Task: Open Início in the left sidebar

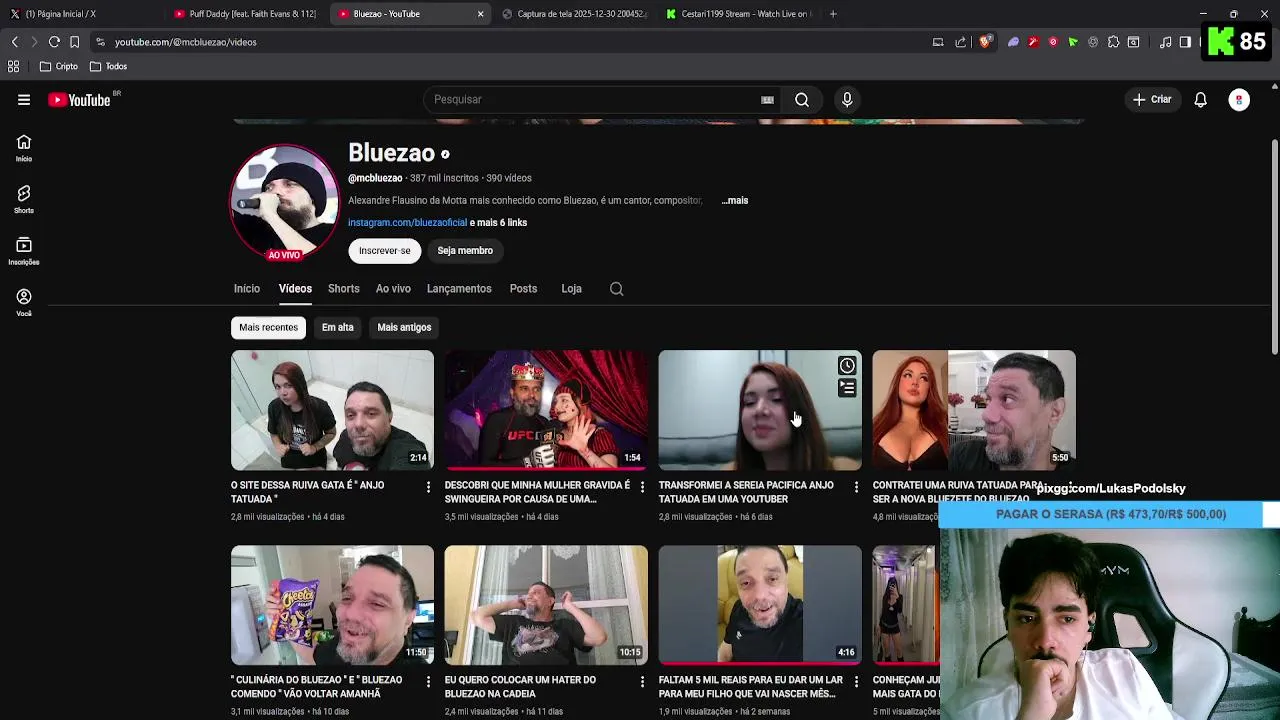Action: tap(24, 148)
